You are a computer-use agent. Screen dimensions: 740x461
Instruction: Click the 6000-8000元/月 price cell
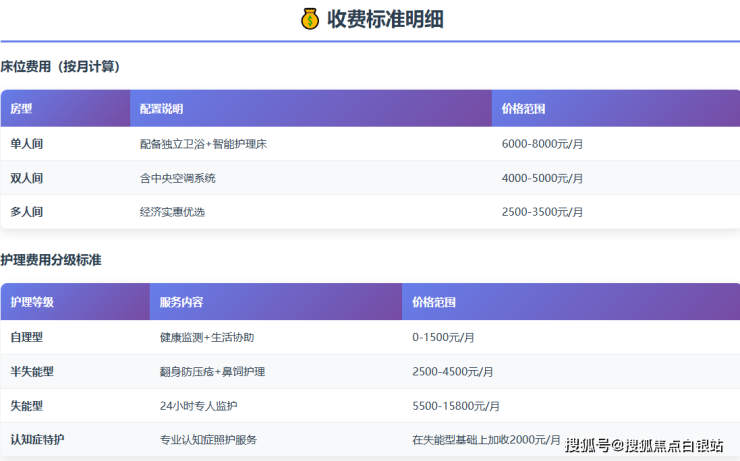[542, 144]
